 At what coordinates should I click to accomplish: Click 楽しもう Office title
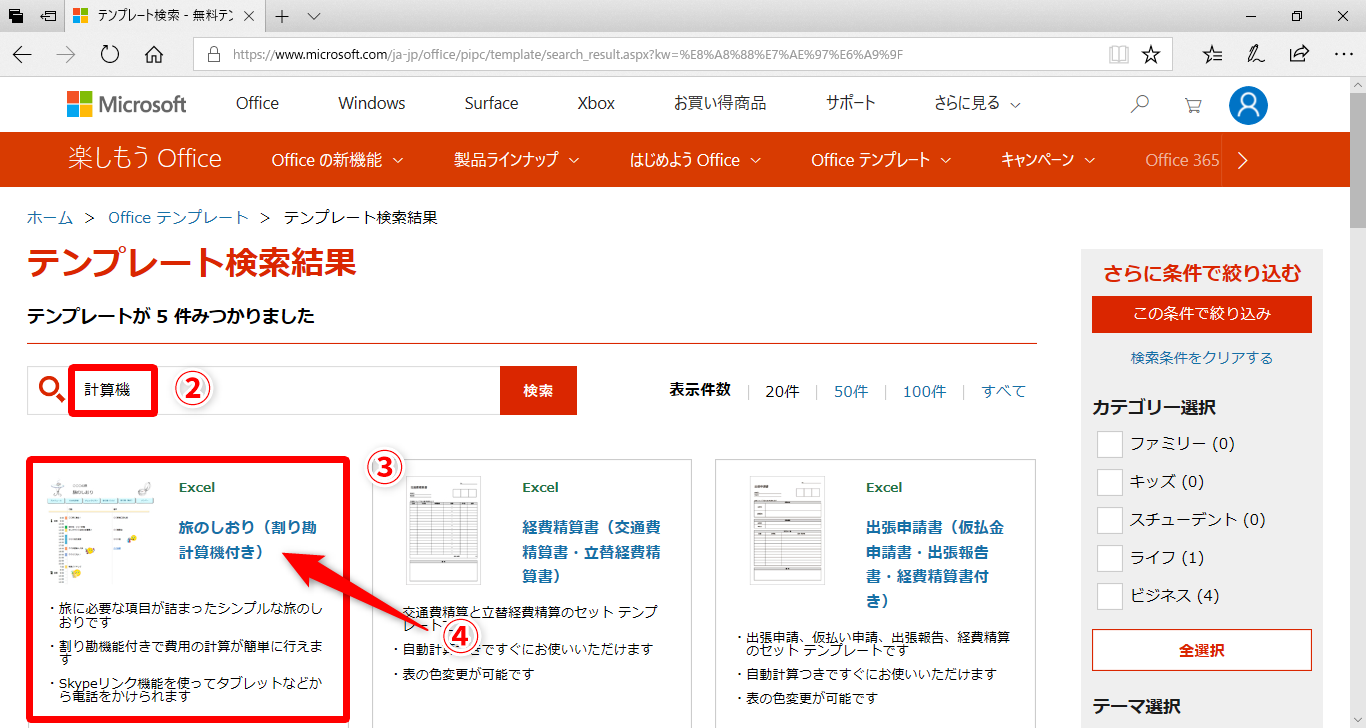(x=145, y=159)
